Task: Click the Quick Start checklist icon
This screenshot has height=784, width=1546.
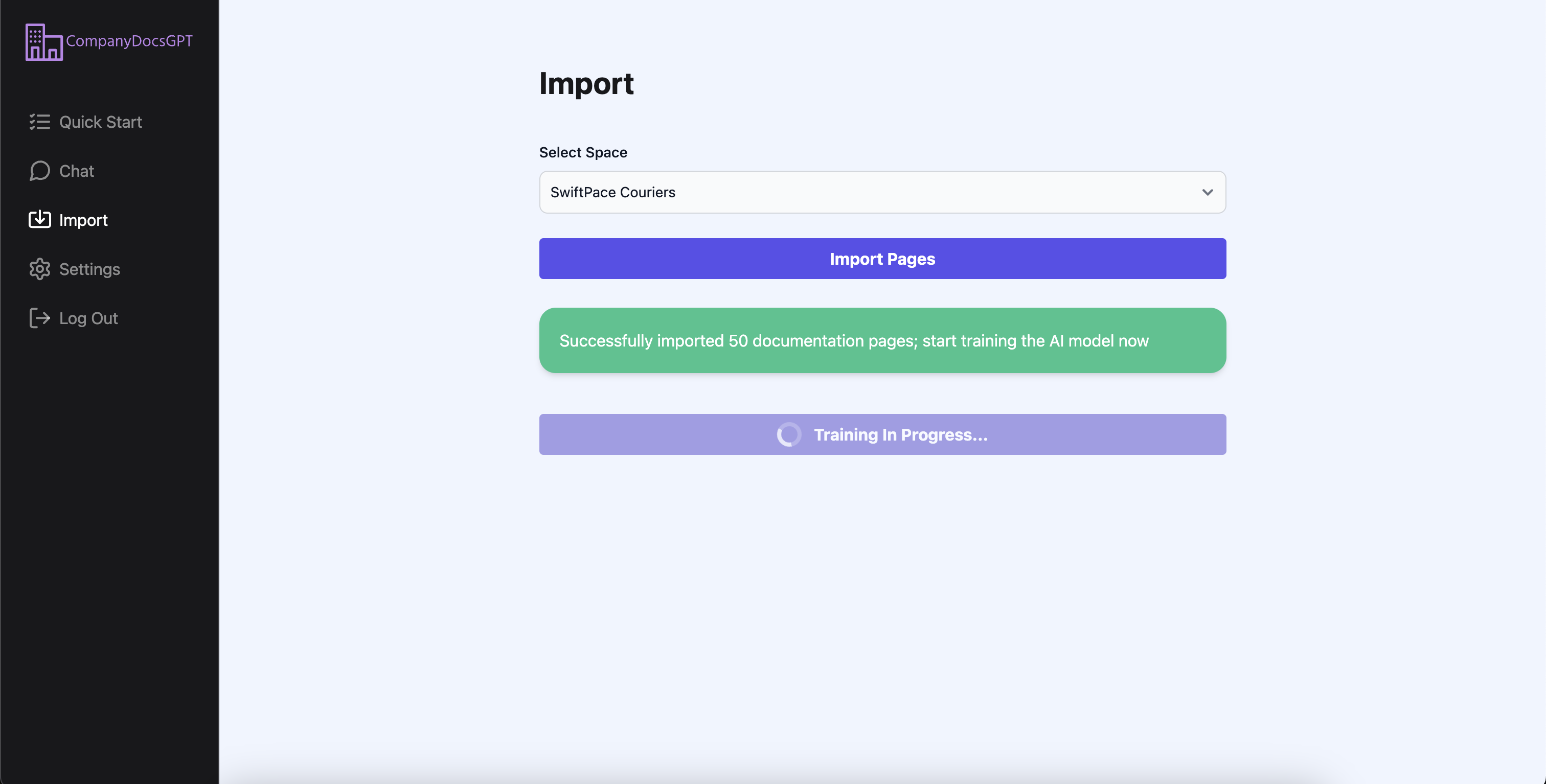Action: (39, 122)
